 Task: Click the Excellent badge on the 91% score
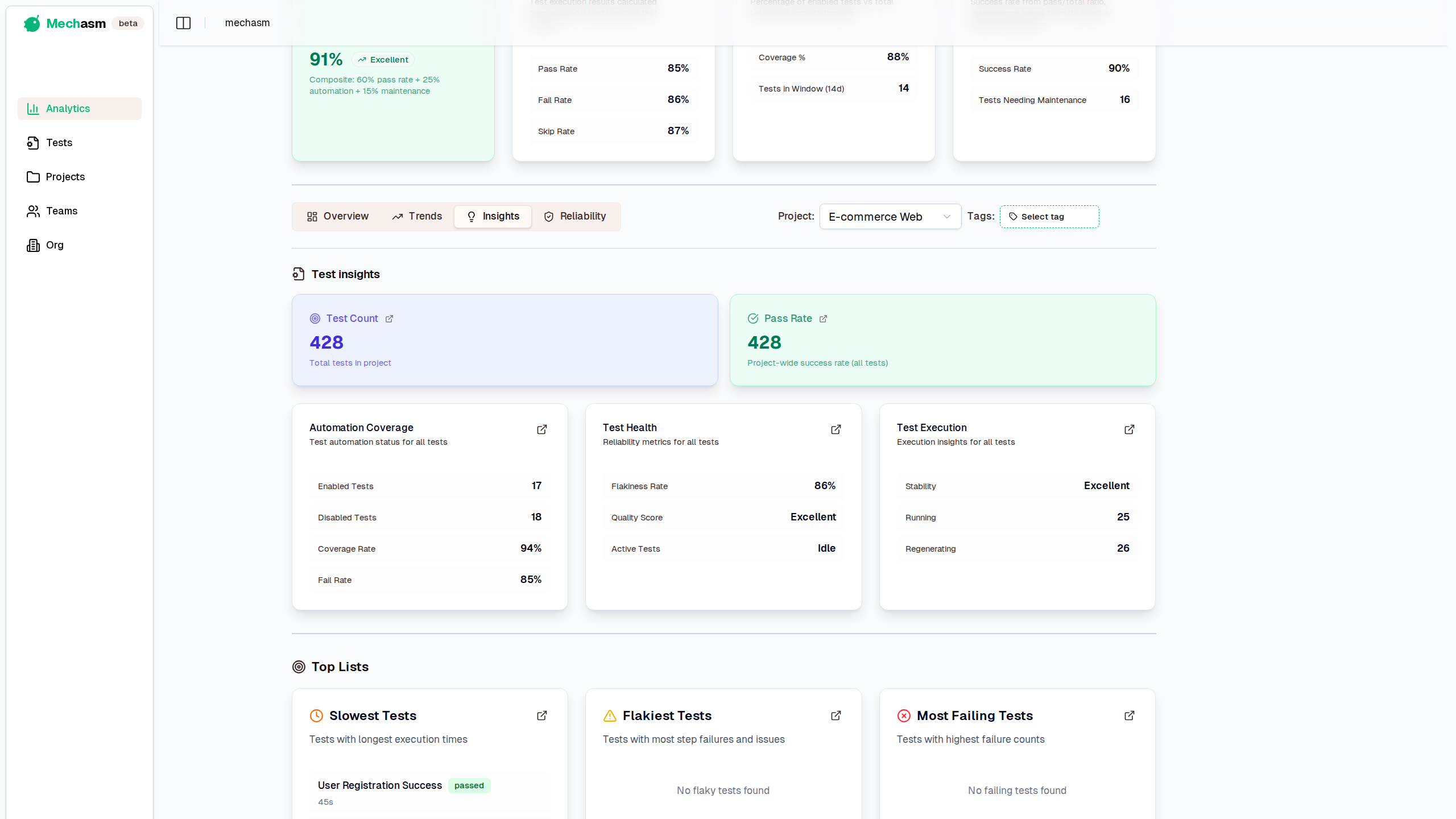point(383,59)
